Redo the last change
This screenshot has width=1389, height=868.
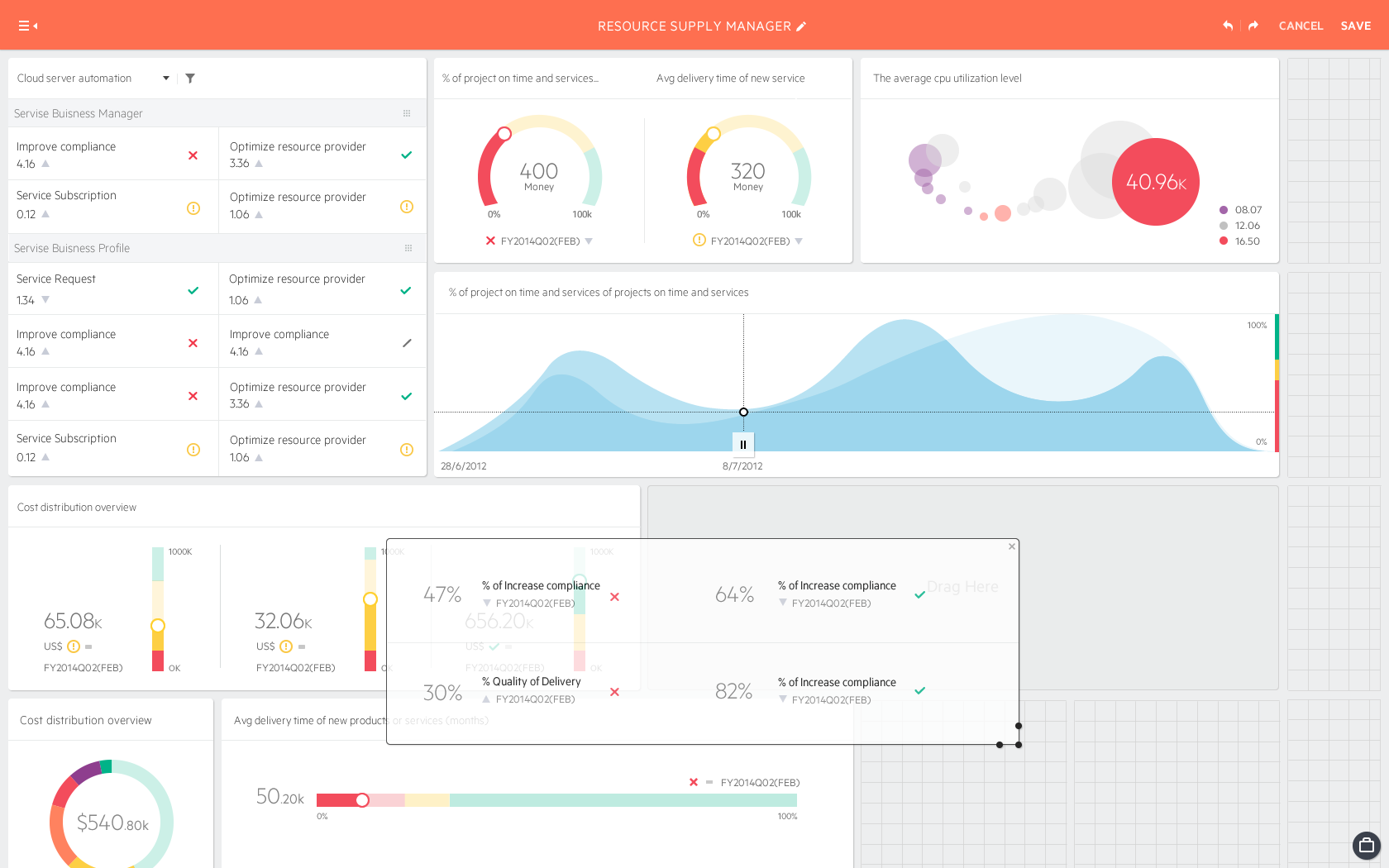(x=1253, y=26)
